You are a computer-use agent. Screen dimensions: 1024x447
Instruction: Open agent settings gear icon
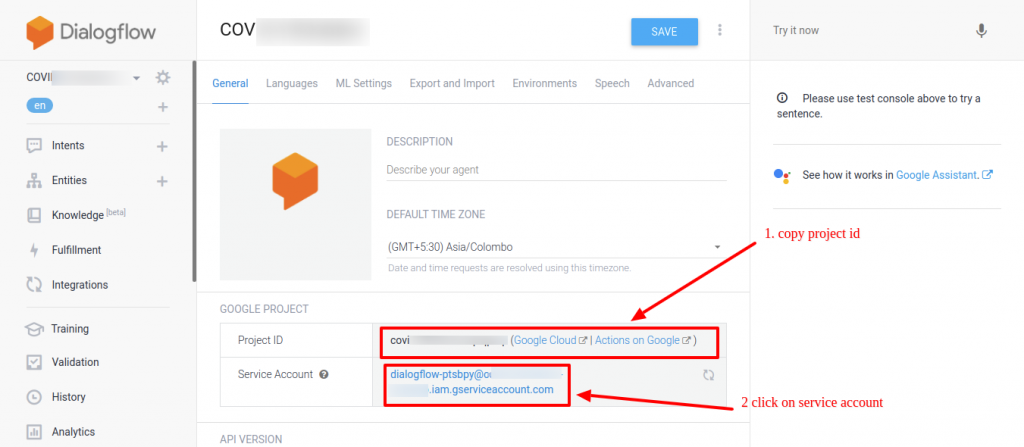[x=163, y=78]
